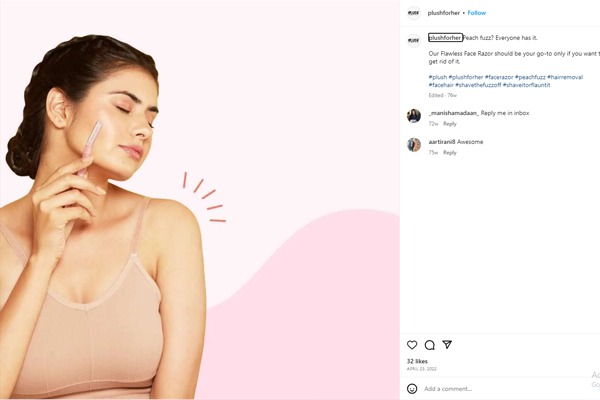Reply to _manishamadaan_ comment
Screen dimensions: 600x400
click(x=450, y=124)
